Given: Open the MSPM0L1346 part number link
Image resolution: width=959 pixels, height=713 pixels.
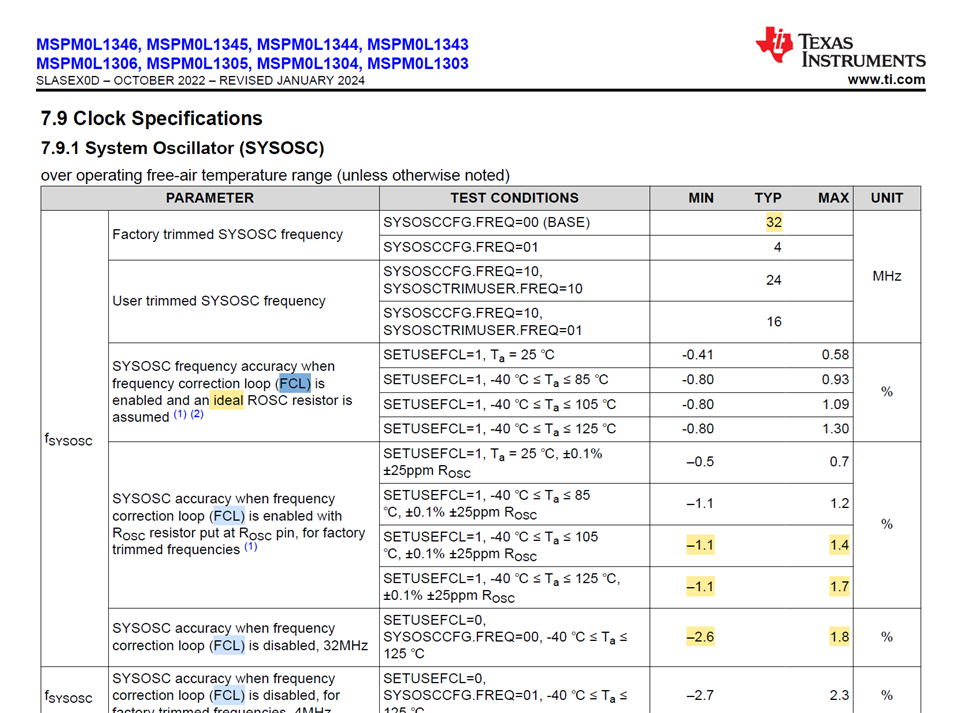Looking at the screenshot, I should tap(87, 45).
